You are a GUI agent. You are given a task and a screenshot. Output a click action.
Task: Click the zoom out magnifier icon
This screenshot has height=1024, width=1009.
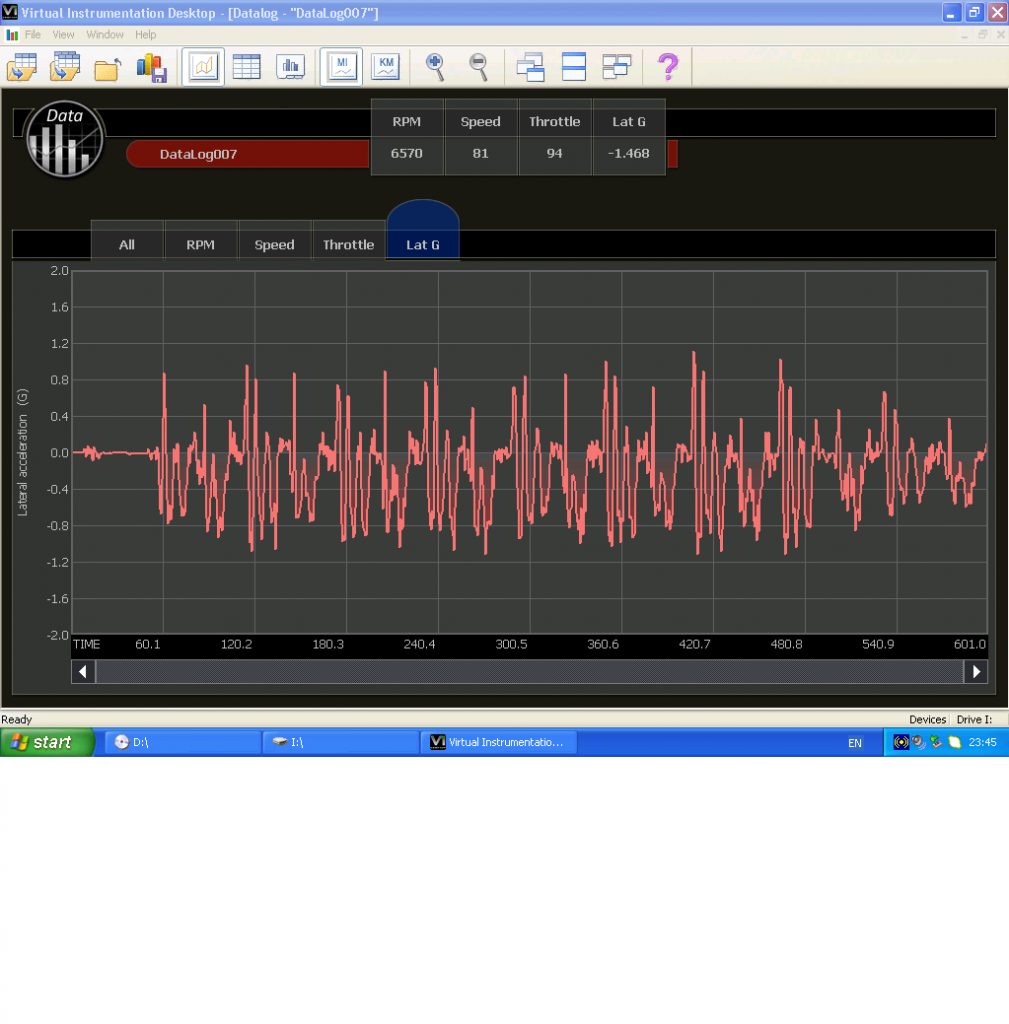[x=479, y=67]
